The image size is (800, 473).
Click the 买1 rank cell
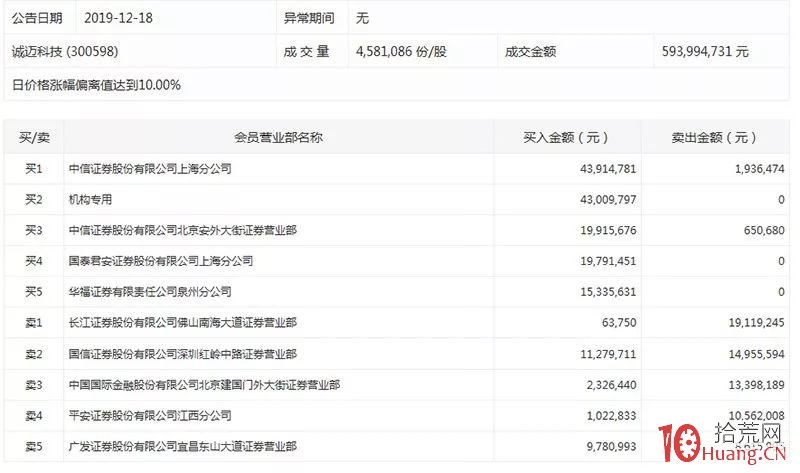click(34, 169)
